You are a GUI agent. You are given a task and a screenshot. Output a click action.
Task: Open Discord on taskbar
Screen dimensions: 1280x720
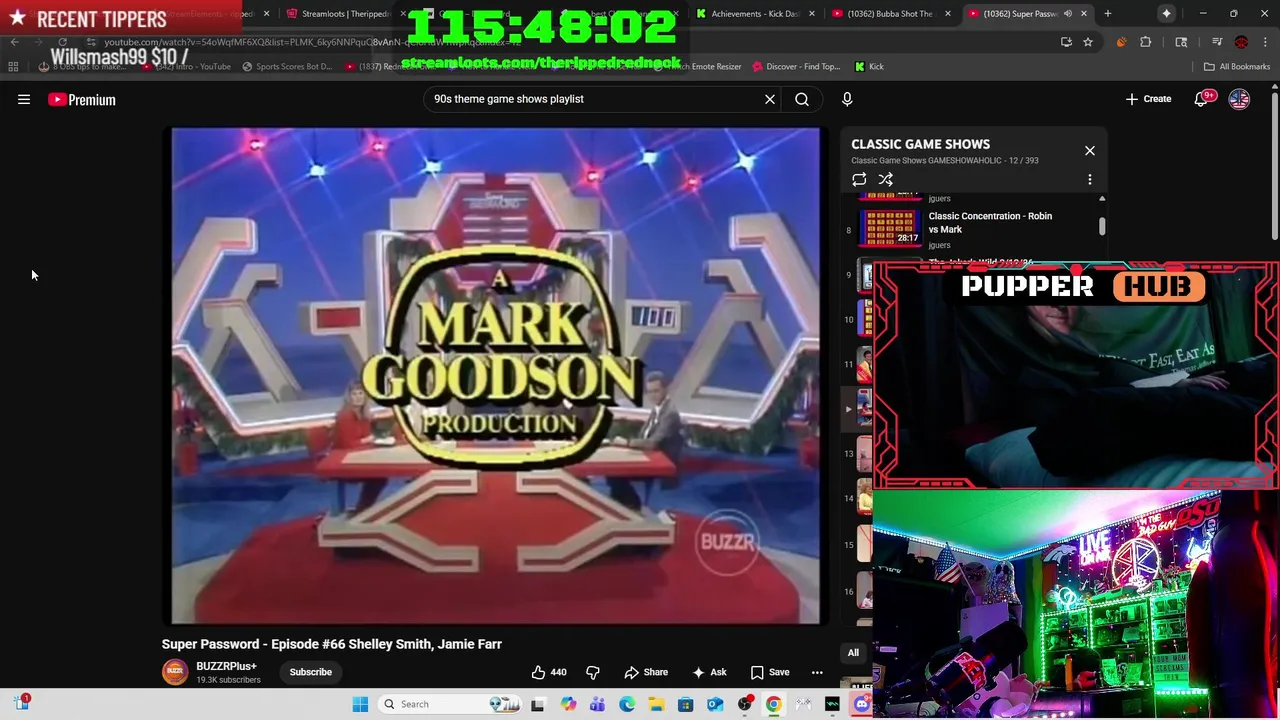[x=862, y=704]
